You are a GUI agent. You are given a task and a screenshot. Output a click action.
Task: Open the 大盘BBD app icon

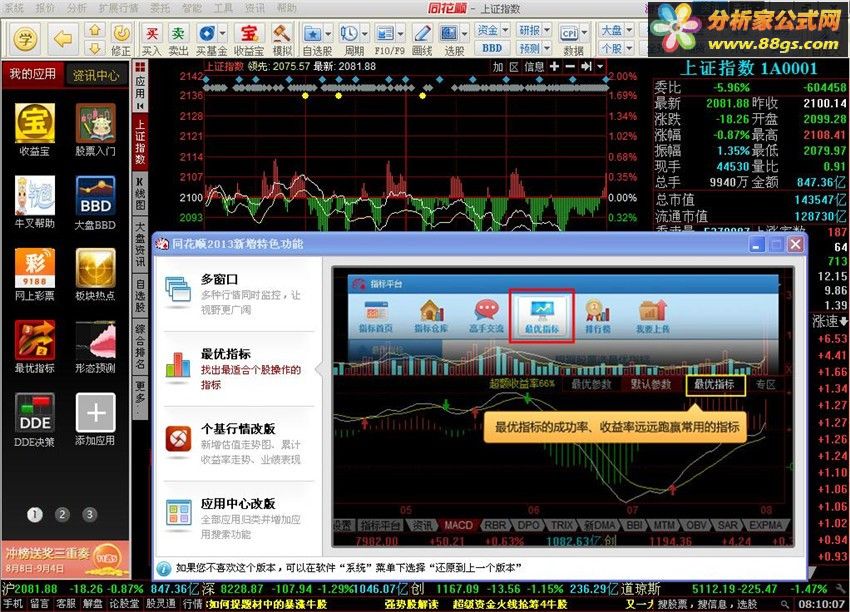pyautogui.click(x=95, y=202)
